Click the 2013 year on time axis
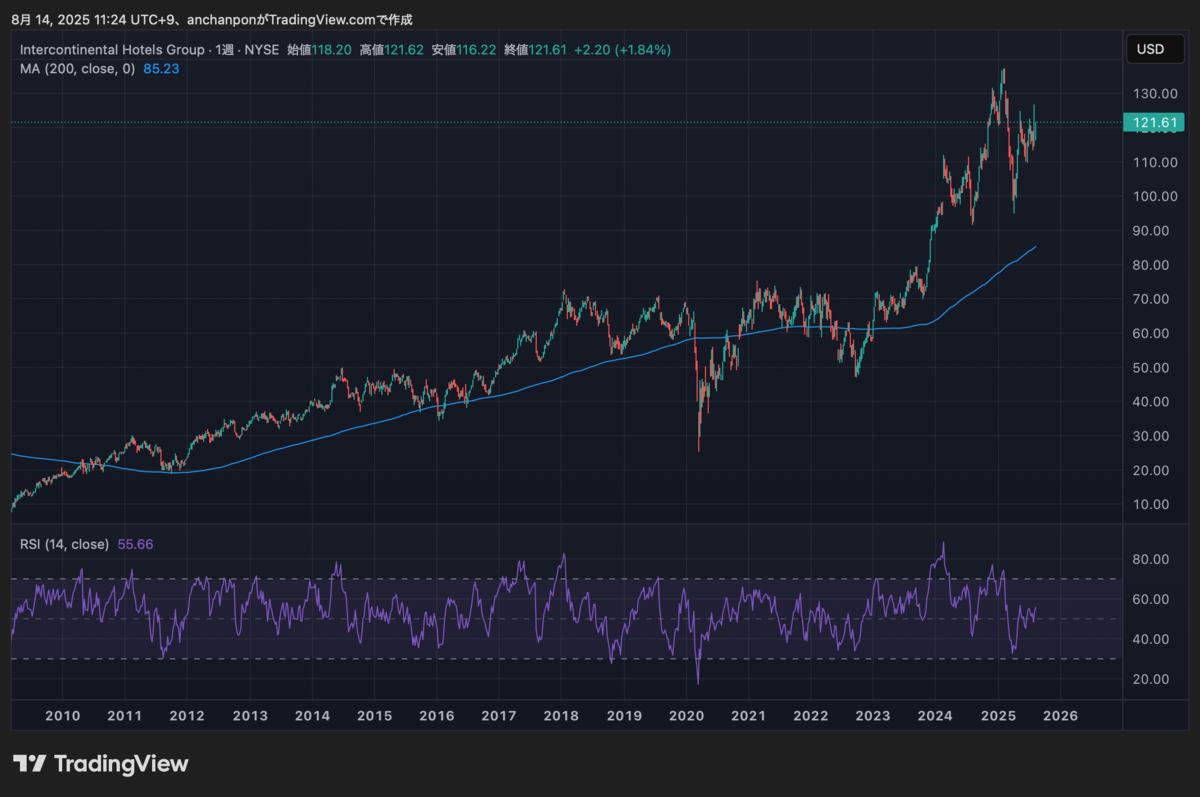1200x797 pixels. coord(250,716)
